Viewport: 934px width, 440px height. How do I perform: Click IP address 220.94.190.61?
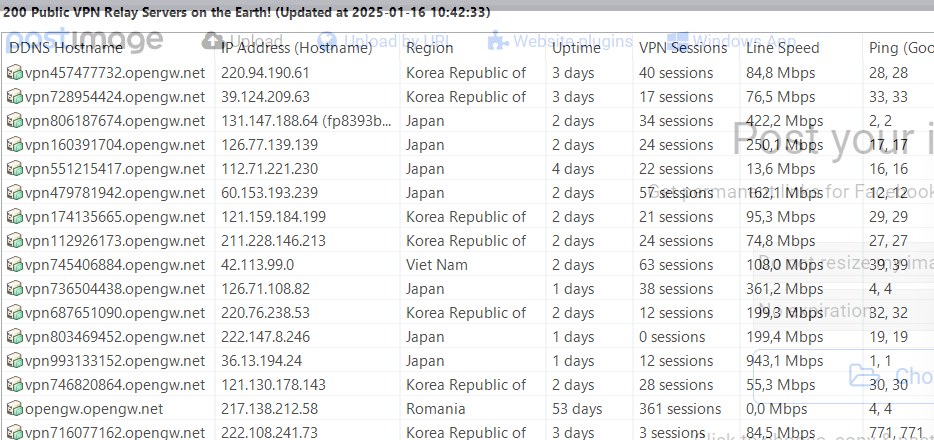pyautogui.click(x=265, y=73)
